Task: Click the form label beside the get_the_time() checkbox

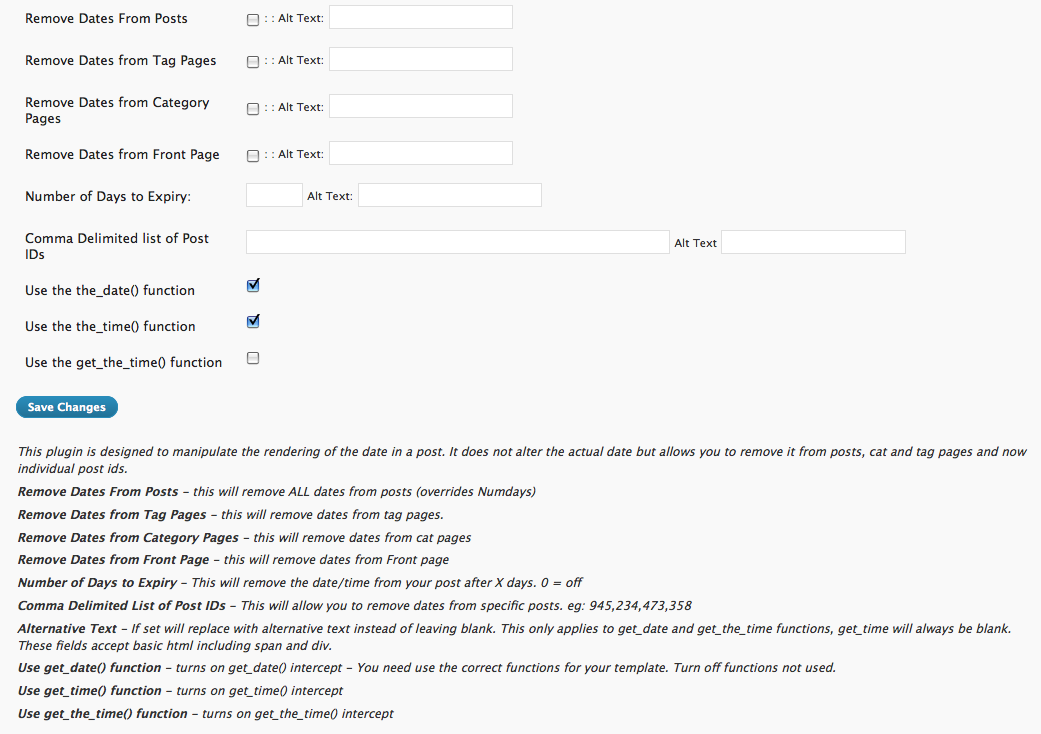Action: 123,362
